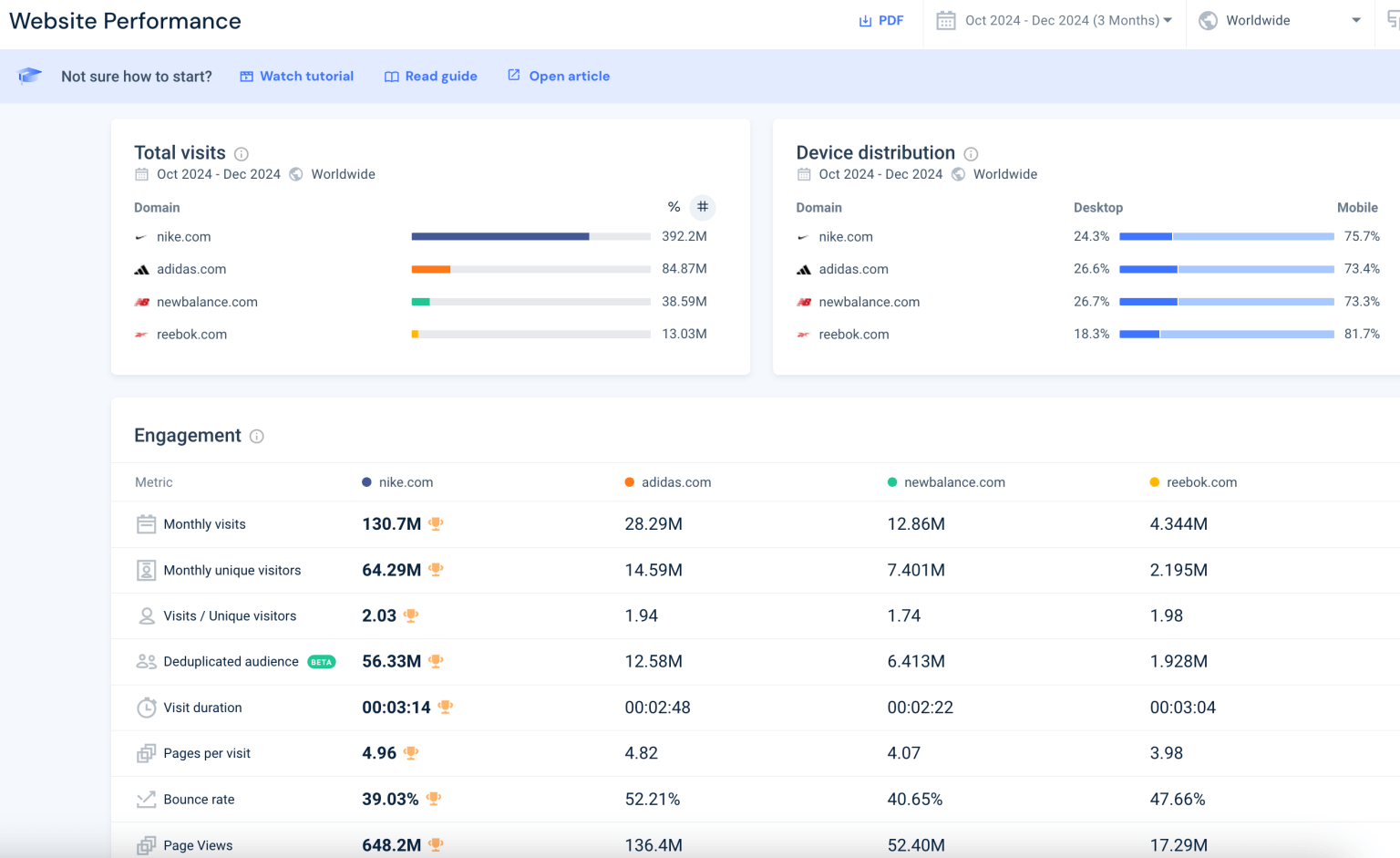Click the orange adidas.com legend dot

628,482
